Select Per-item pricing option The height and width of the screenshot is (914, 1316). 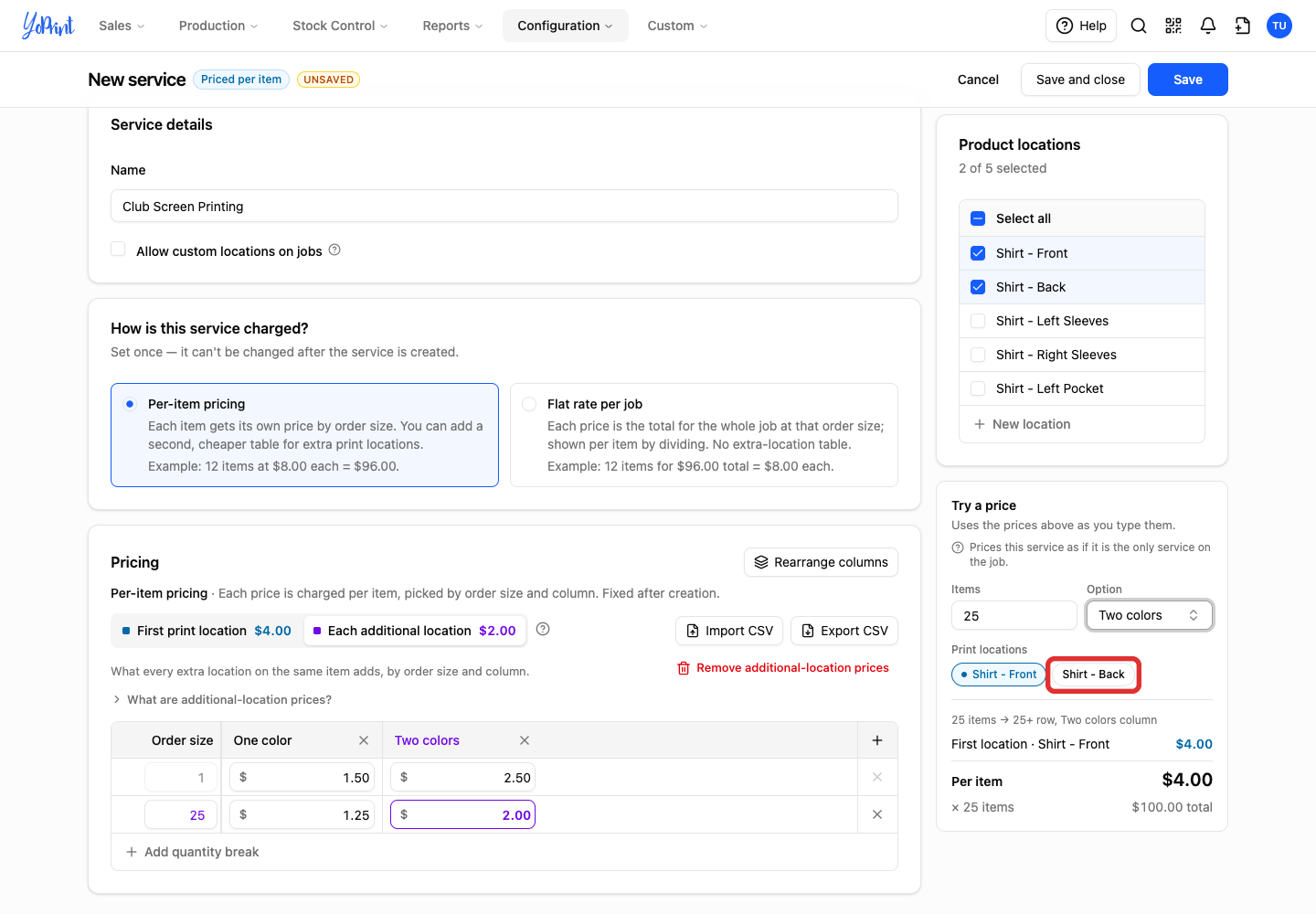coord(304,435)
